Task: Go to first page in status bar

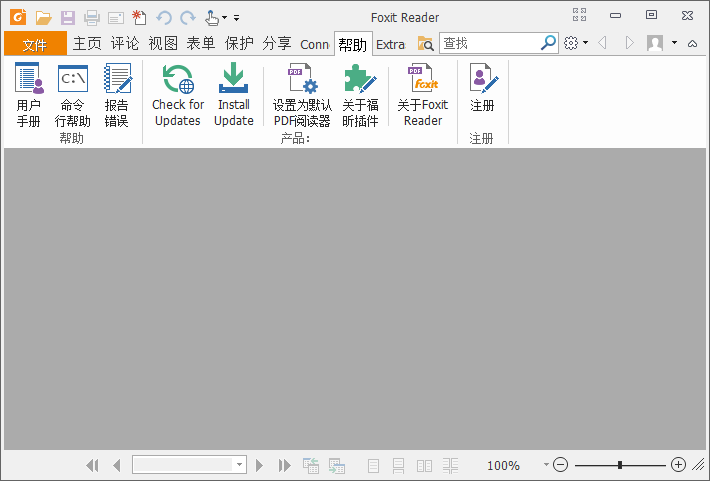Action: pos(92,465)
